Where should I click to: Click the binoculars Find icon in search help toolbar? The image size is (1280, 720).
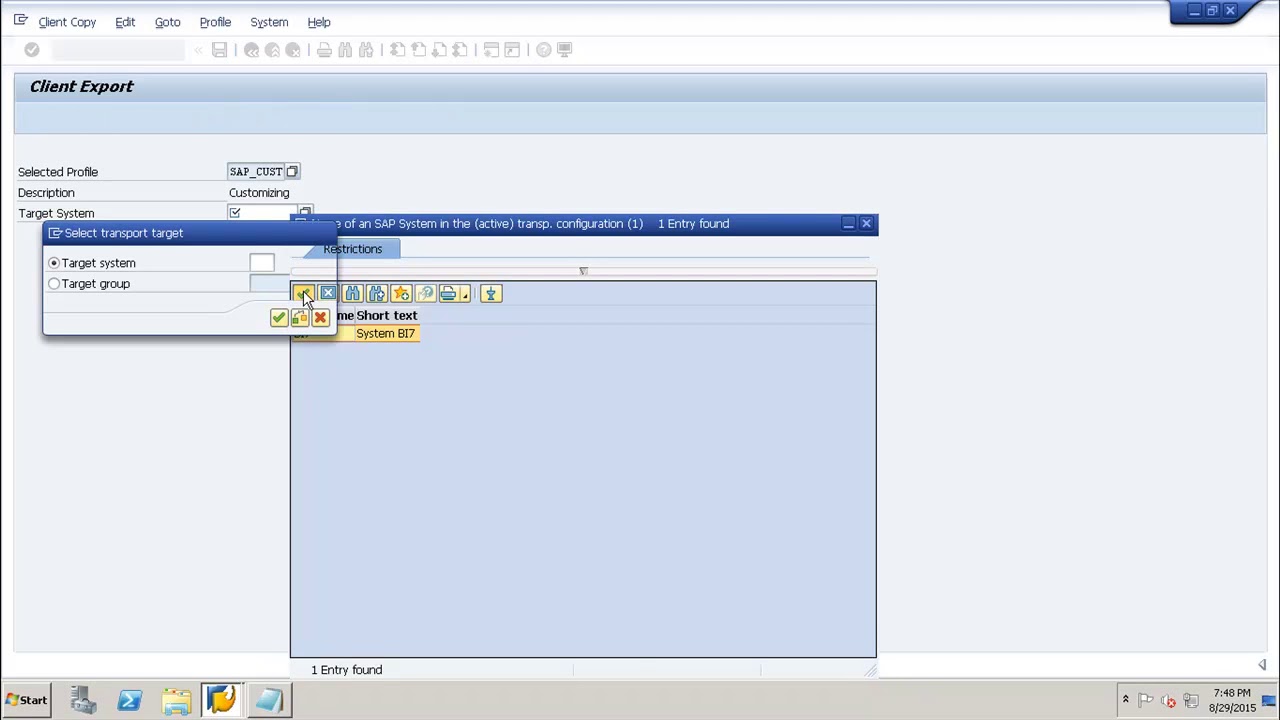tap(352, 293)
